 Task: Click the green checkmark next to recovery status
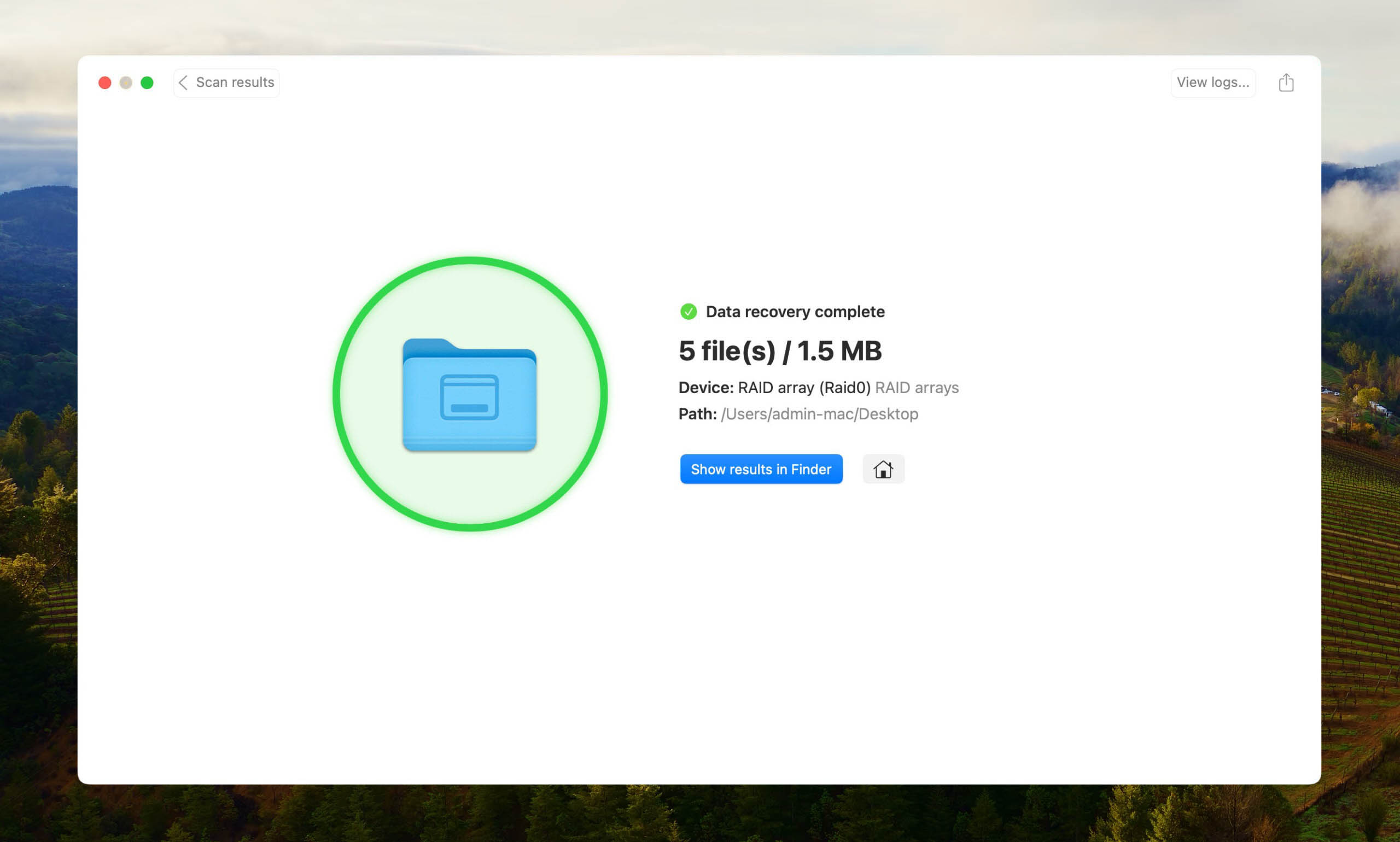[x=689, y=312]
